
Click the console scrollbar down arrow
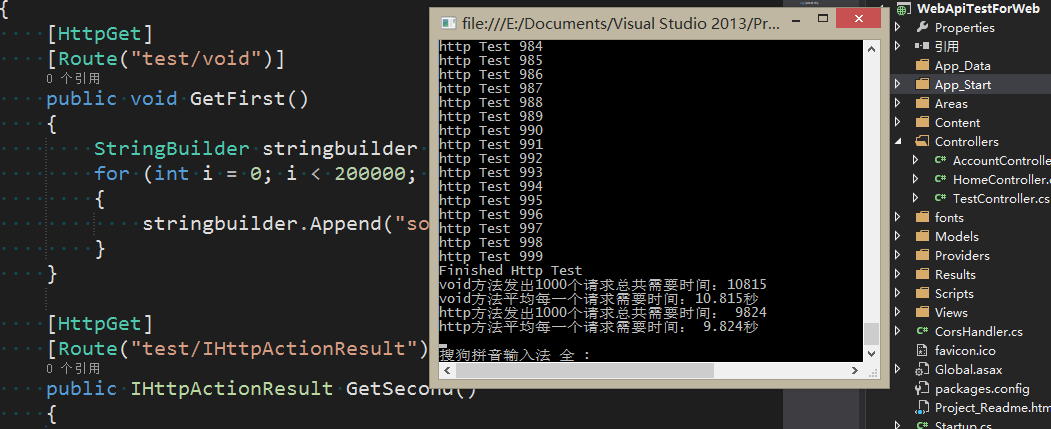871,353
